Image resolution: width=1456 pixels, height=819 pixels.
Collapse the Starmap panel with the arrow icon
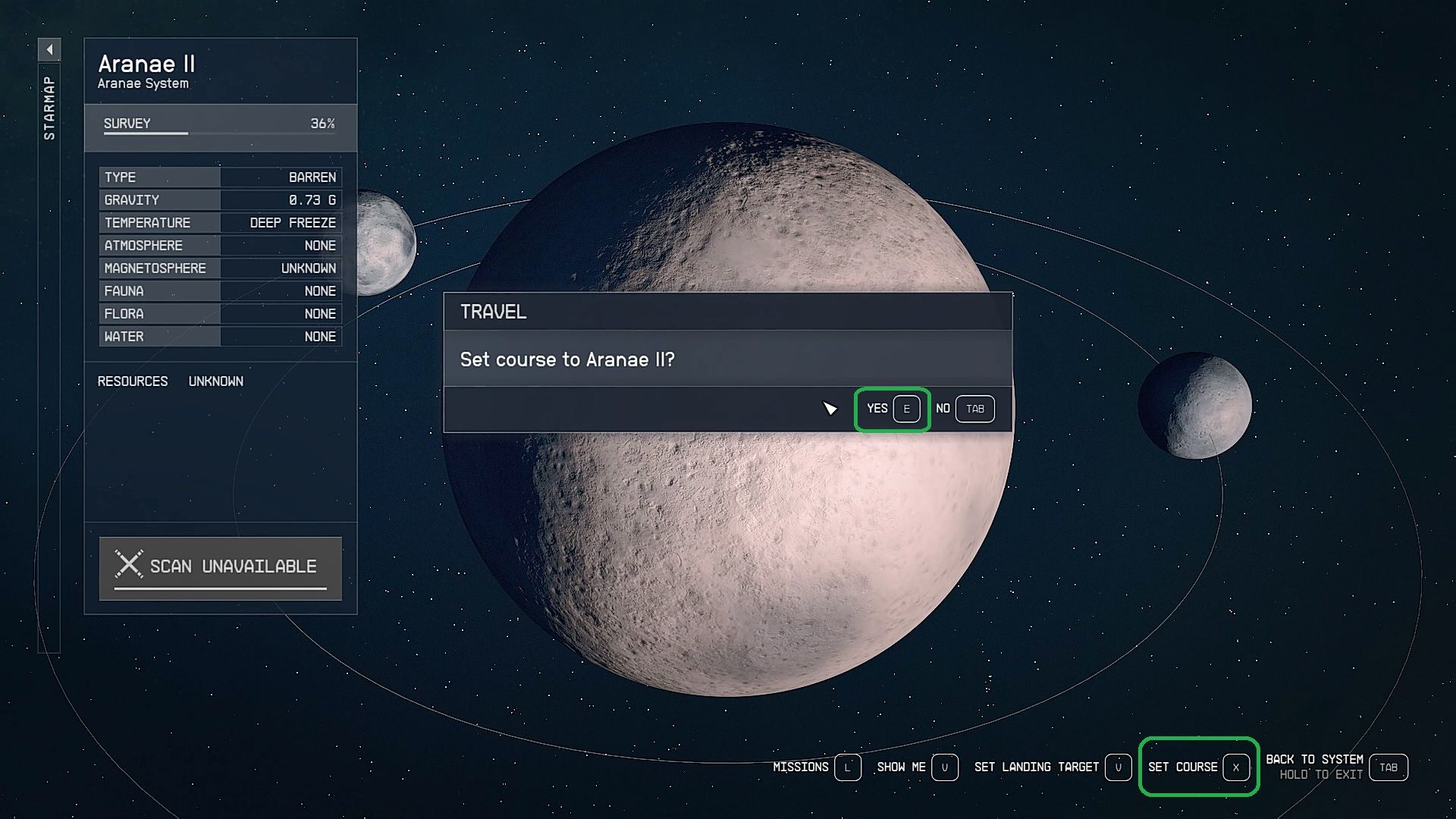click(49, 50)
